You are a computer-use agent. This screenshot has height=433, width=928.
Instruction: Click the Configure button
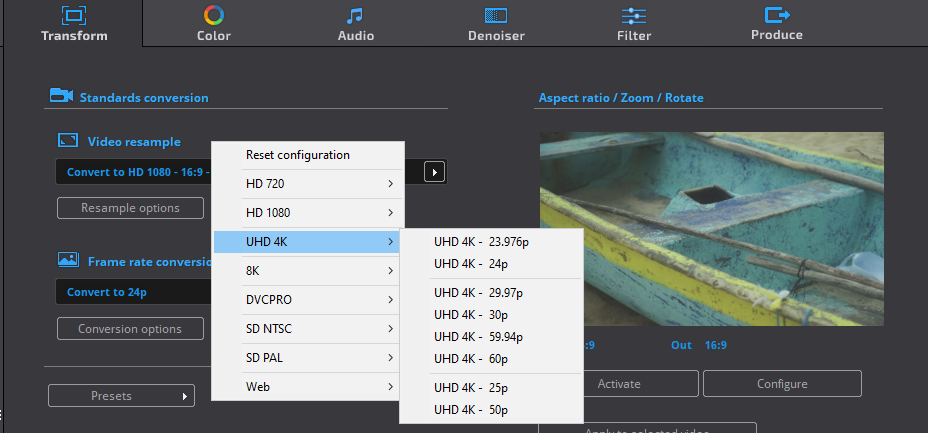pyautogui.click(x=782, y=384)
